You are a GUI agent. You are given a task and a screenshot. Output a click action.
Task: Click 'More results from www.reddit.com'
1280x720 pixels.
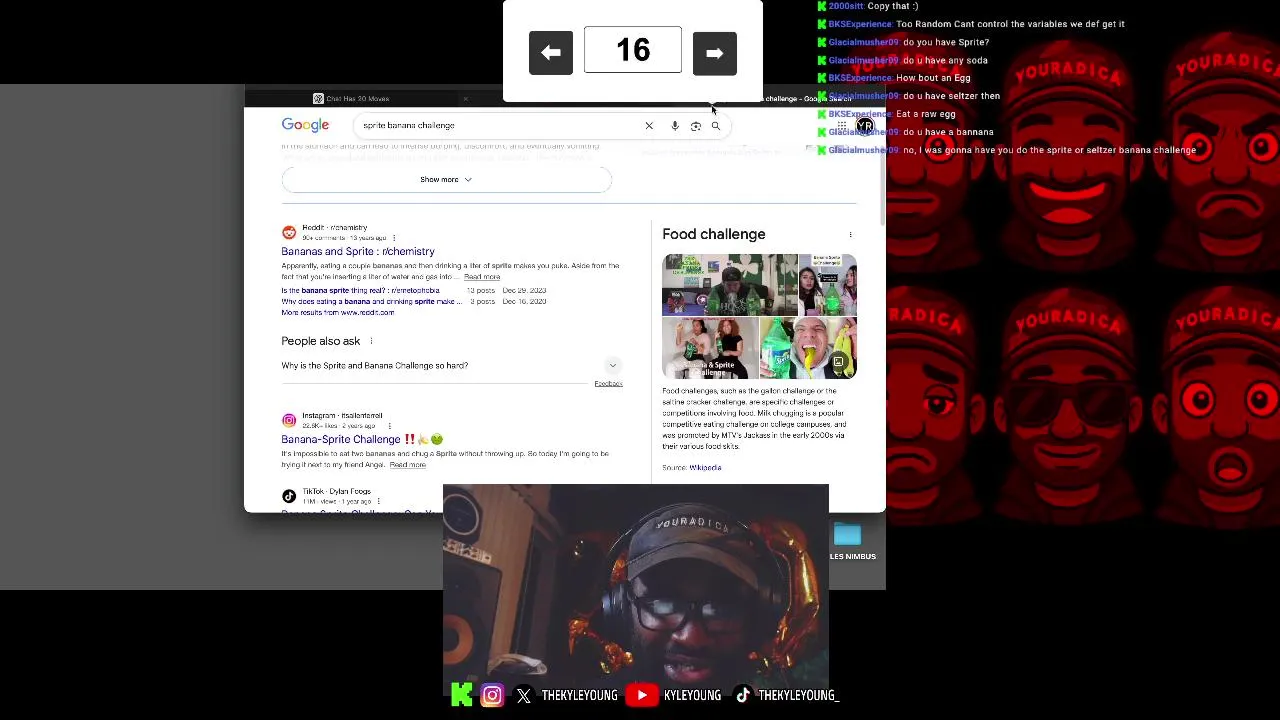click(x=338, y=312)
